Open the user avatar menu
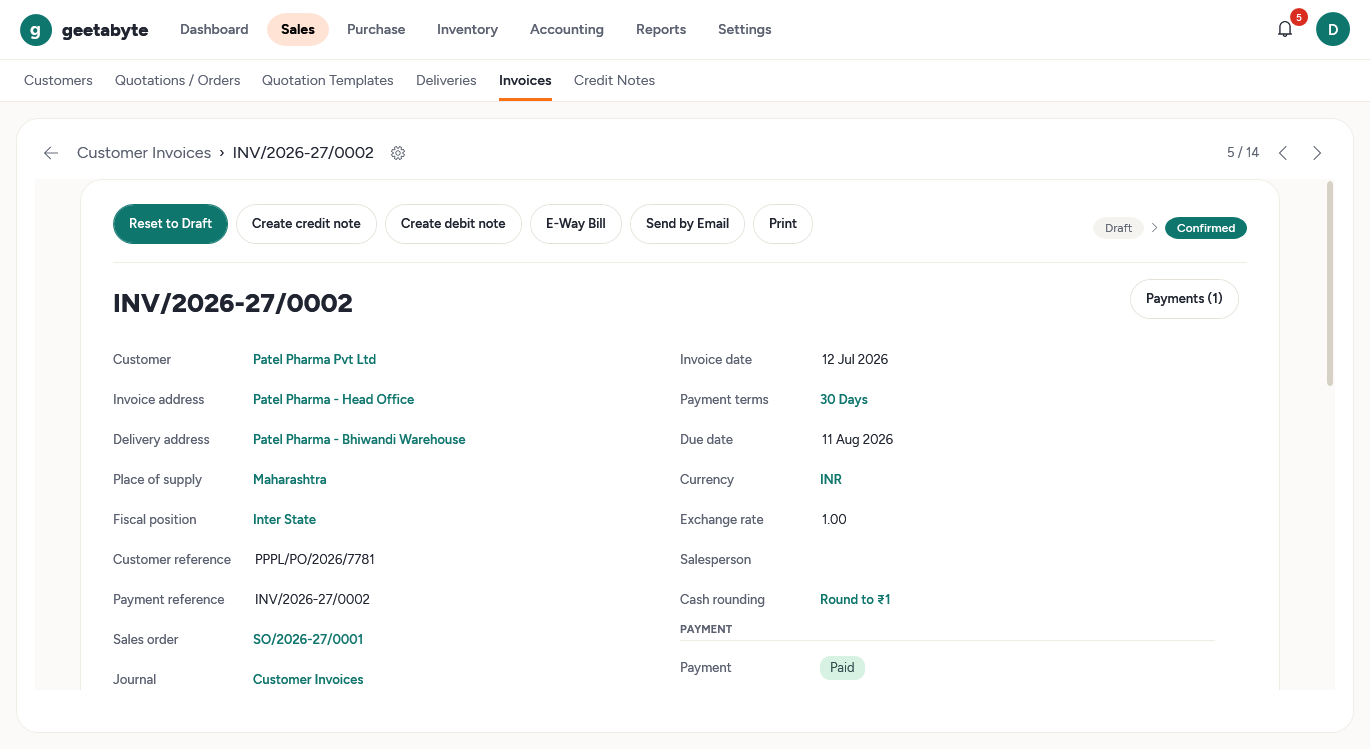Image resolution: width=1370 pixels, height=749 pixels. 1332,30
